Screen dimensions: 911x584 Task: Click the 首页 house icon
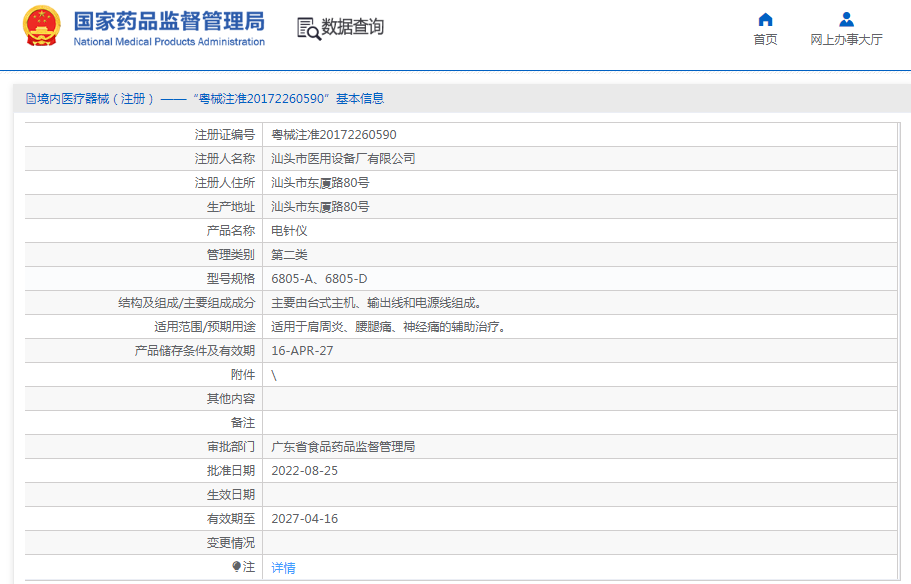[765, 19]
